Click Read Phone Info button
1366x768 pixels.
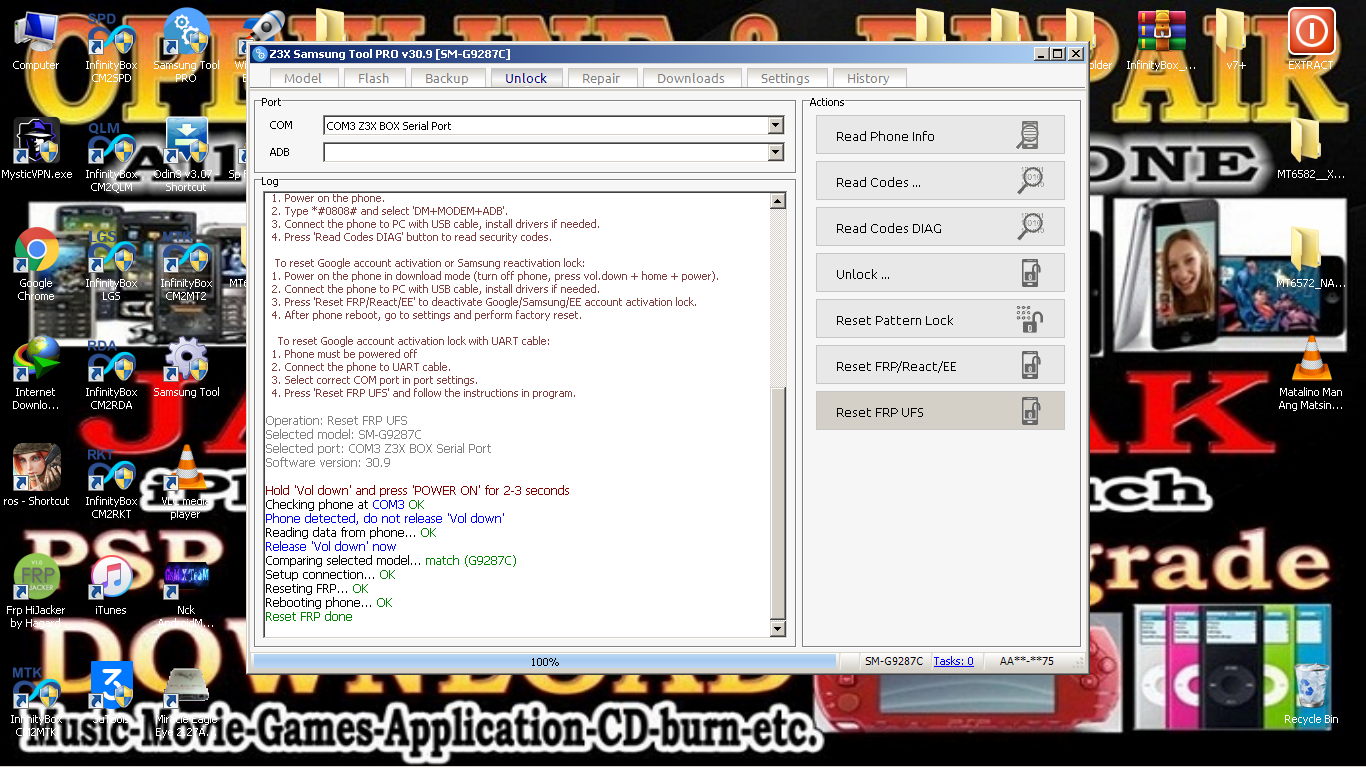click(940, 135)
